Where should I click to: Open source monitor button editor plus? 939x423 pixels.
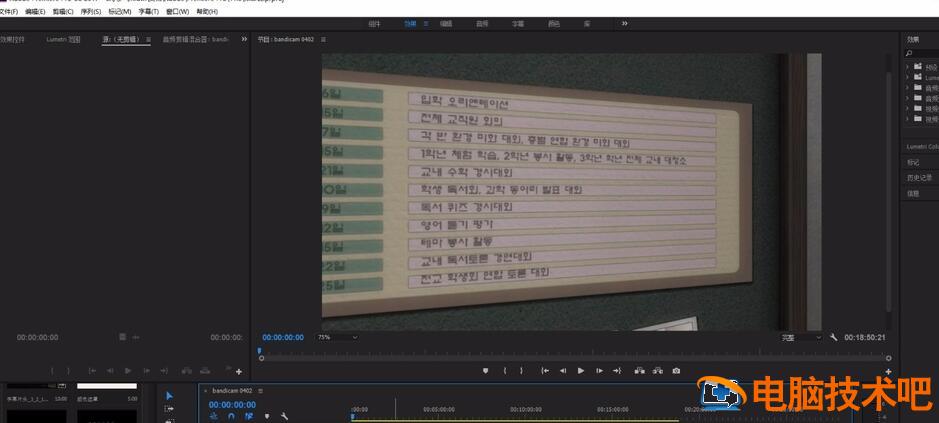239,371
